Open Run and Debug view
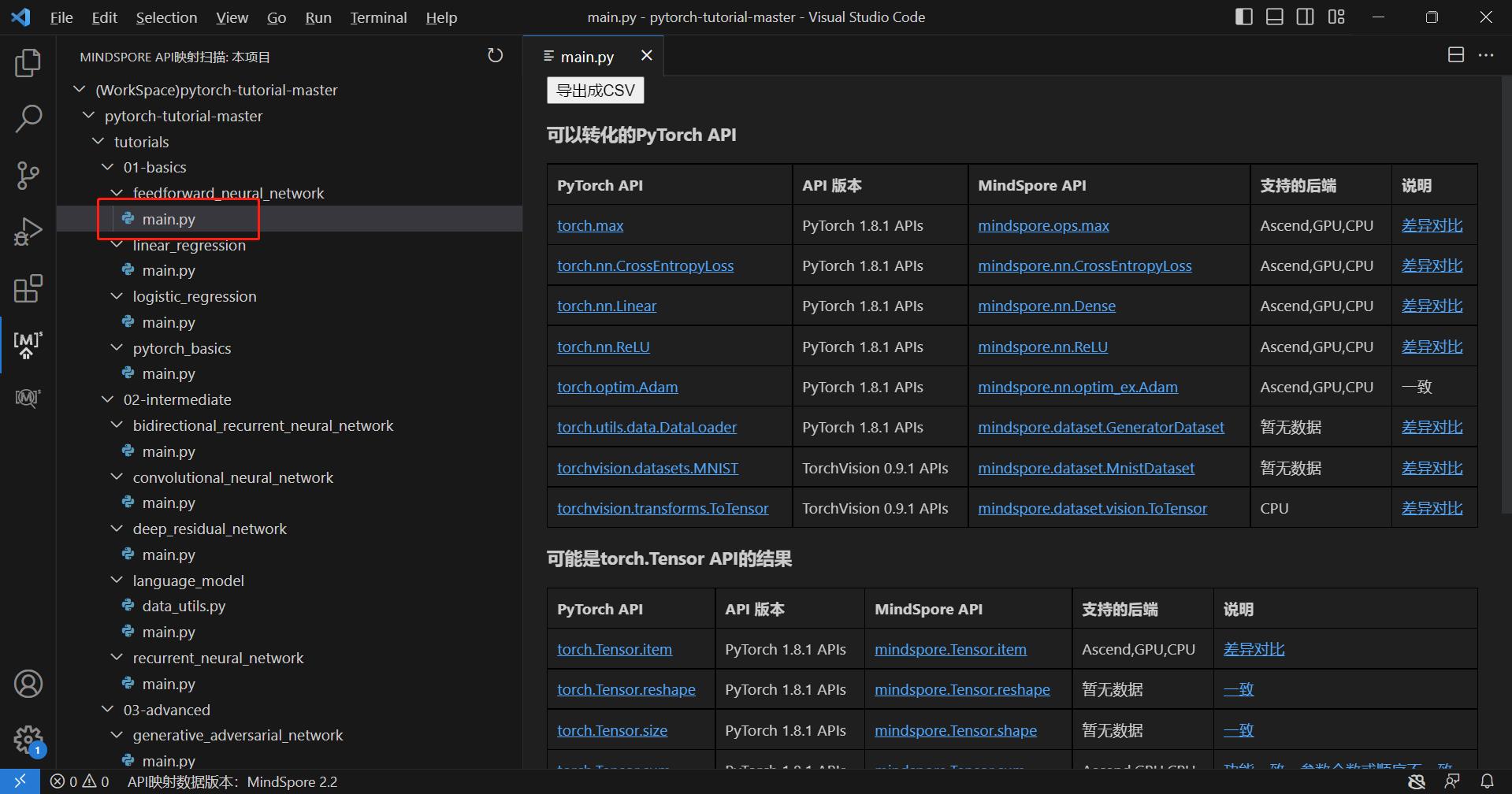This screenshot has height=794, width=1512. (28, 232)
